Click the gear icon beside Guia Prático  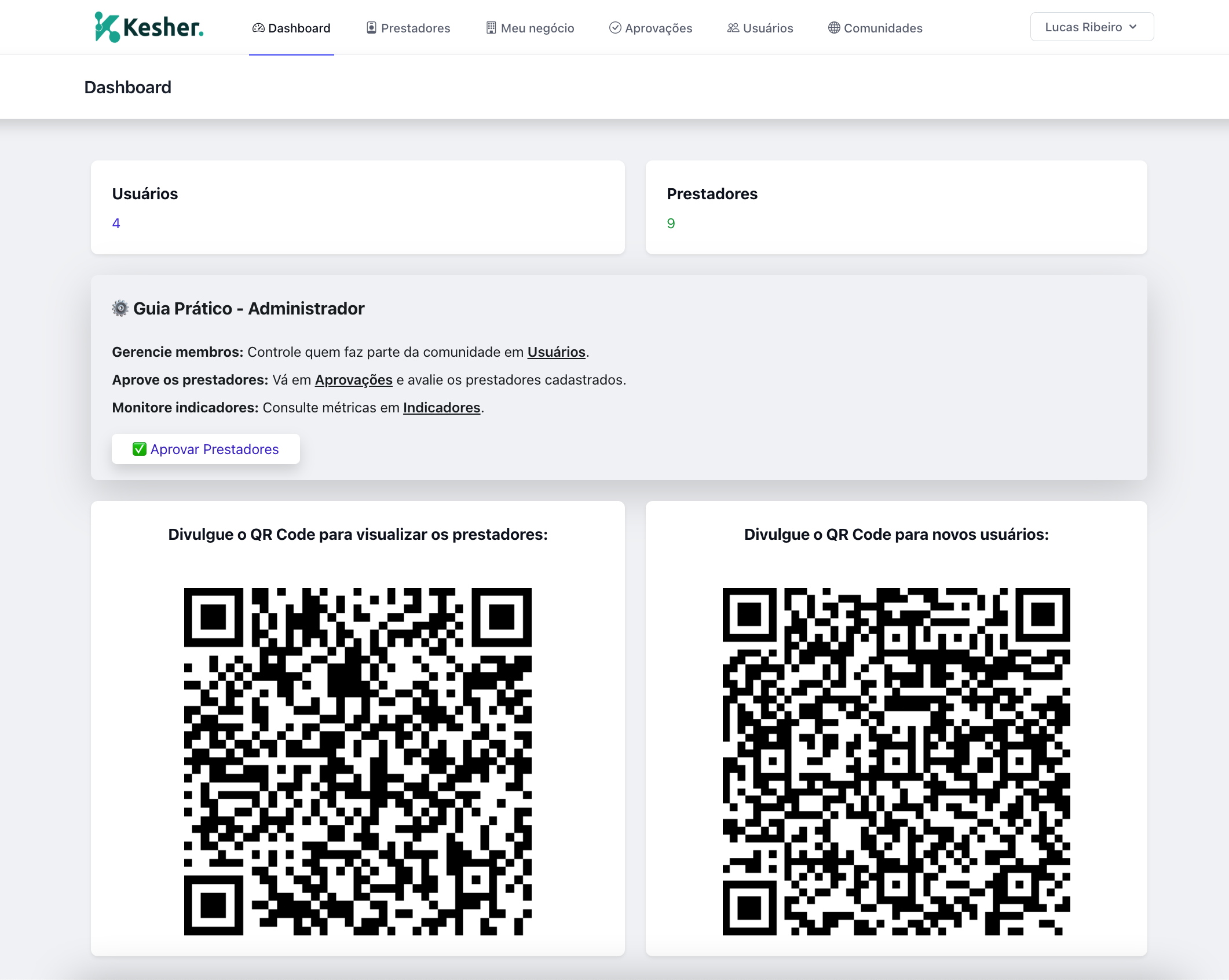pyautogui.click(x=120, y=309)
